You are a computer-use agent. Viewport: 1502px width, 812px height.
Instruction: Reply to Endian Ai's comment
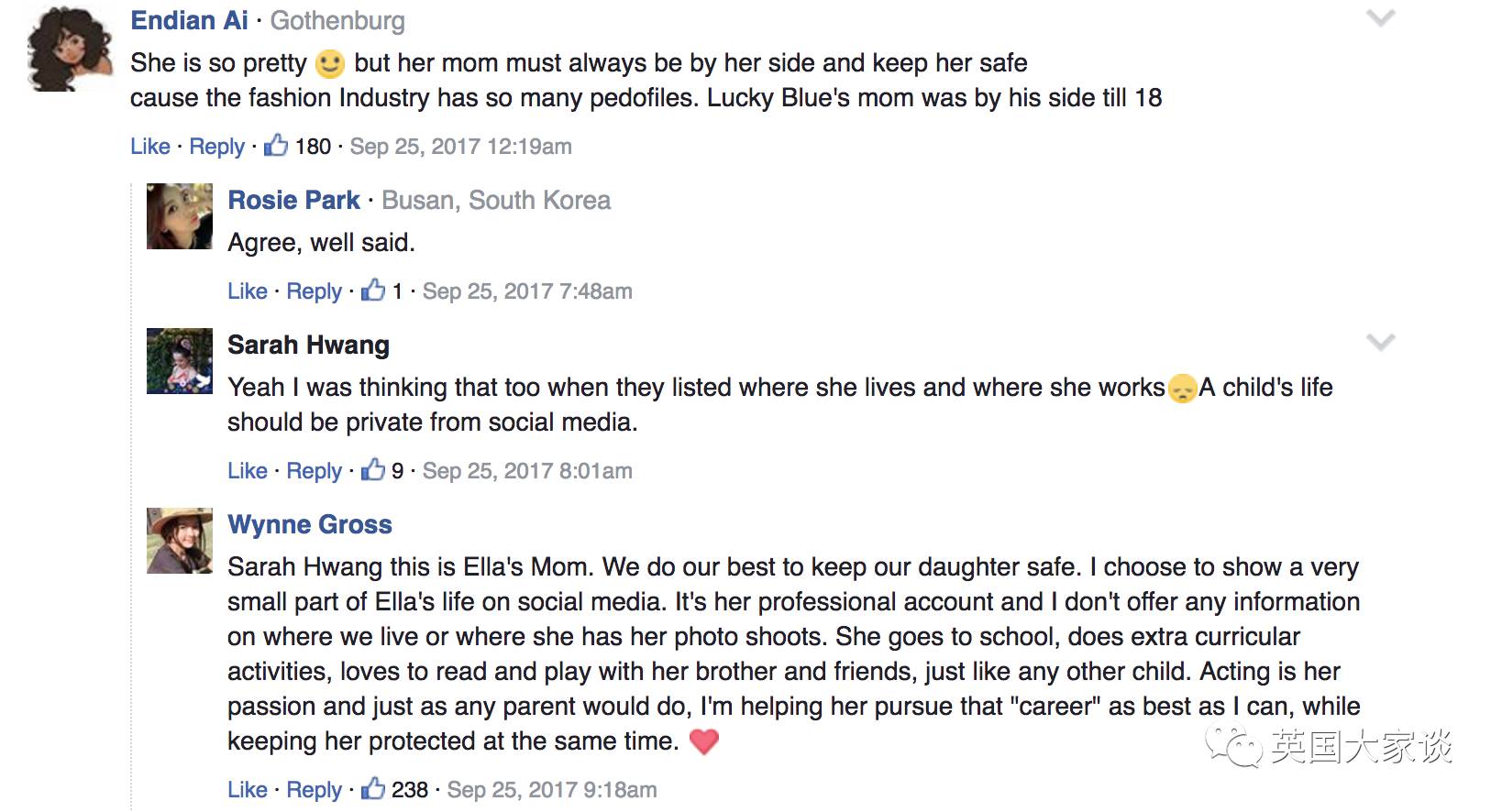[216, 147]
